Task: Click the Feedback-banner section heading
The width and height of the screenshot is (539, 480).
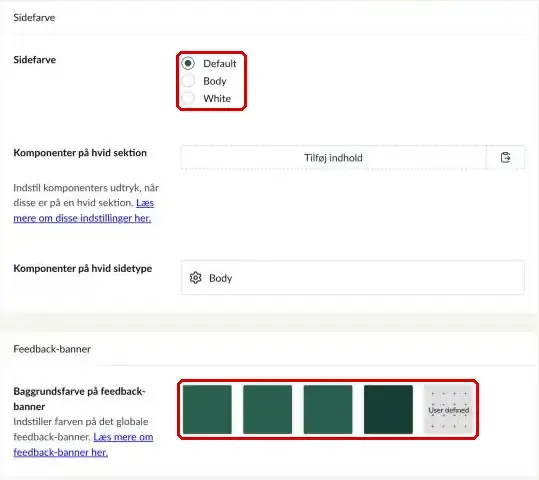Action: [52, 349]
